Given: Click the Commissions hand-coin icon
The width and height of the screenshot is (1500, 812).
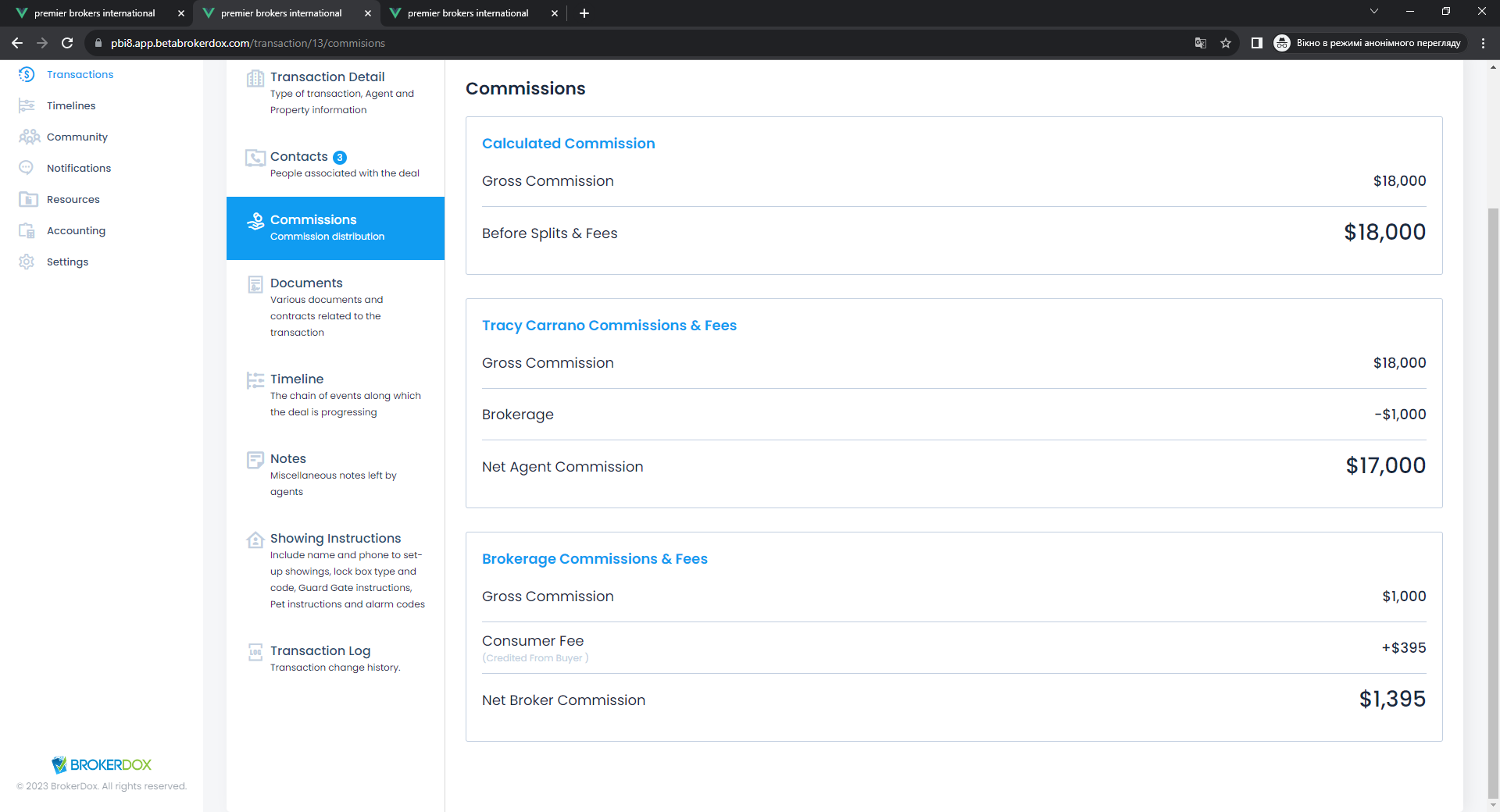Looking at the screenshot, I should [x=255, y=221].
